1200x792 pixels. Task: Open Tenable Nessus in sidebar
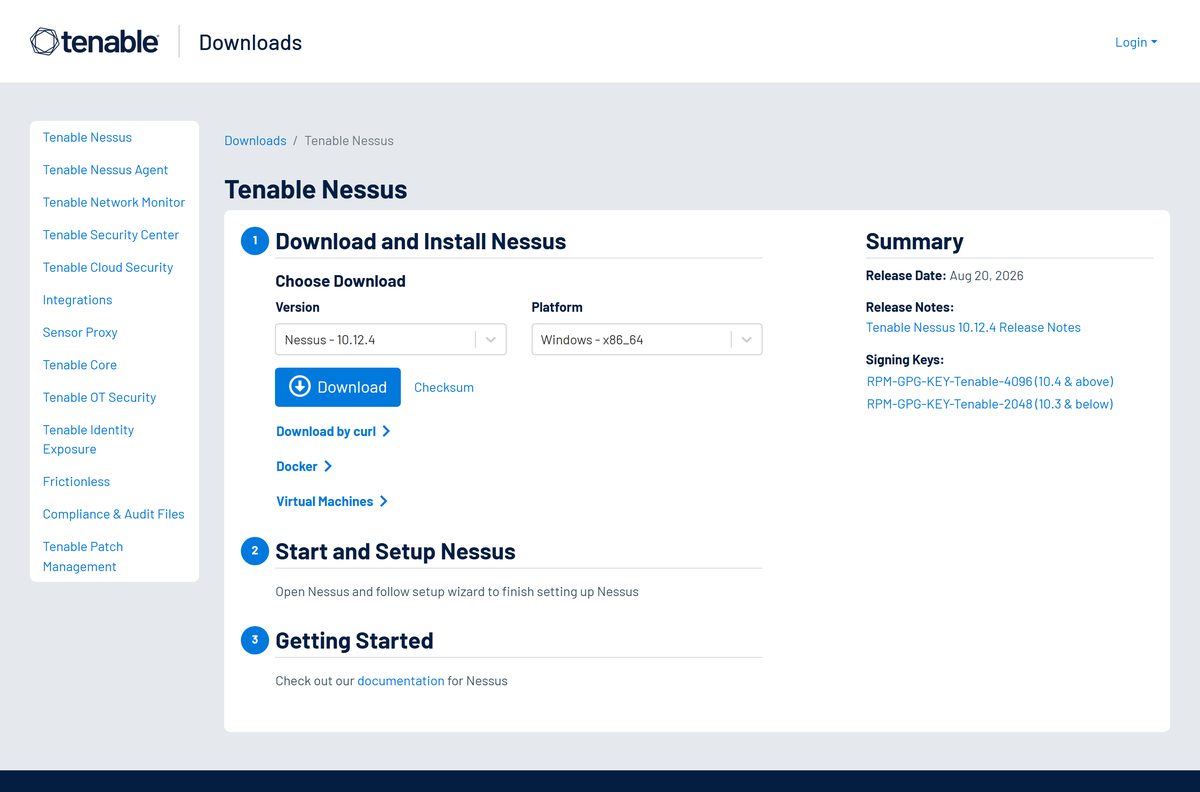[87, 137]
